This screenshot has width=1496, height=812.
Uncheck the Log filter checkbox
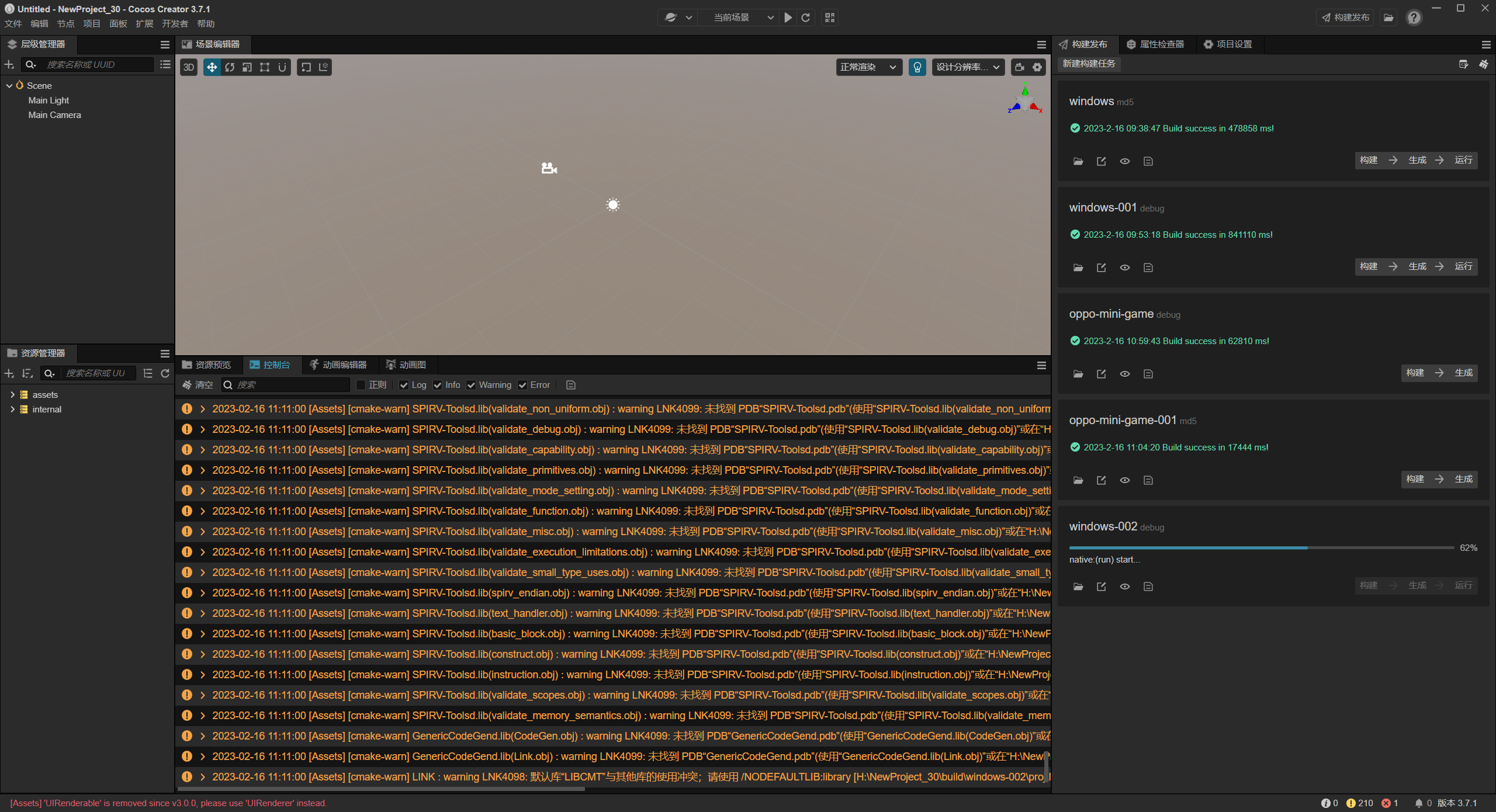click(x=404, y=385)
